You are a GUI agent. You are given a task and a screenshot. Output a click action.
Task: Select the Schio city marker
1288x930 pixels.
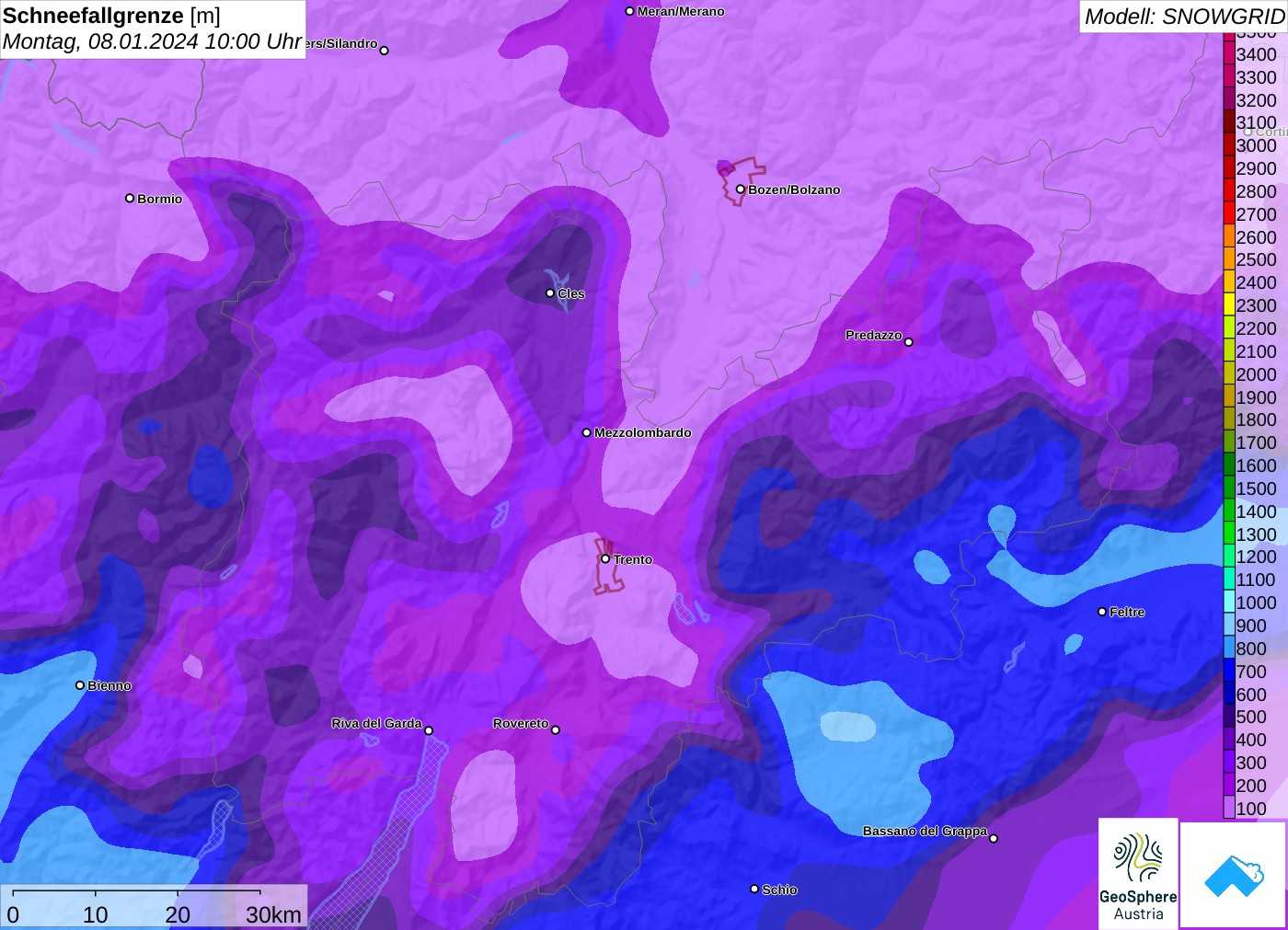(754, 889)
